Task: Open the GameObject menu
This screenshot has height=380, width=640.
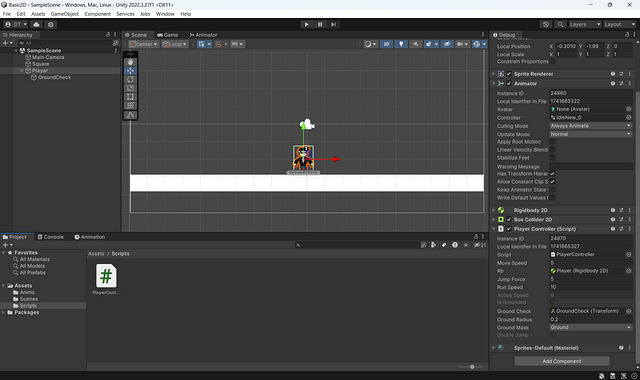Action: [64, 14]
